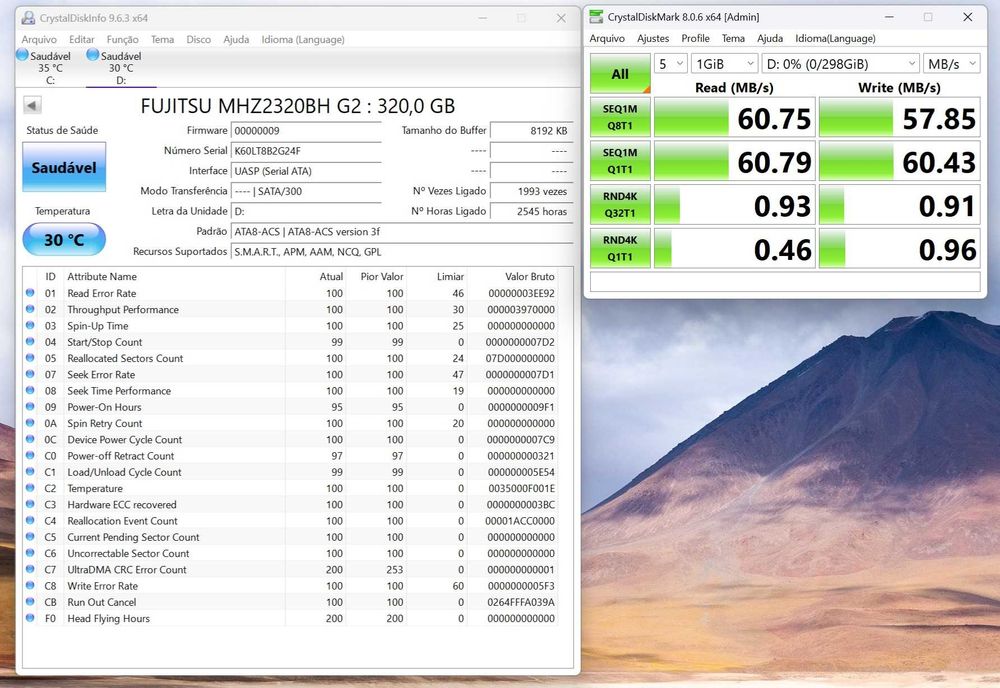Open Disco menu in CrystalDiskInfo

(x=198, y=40)
